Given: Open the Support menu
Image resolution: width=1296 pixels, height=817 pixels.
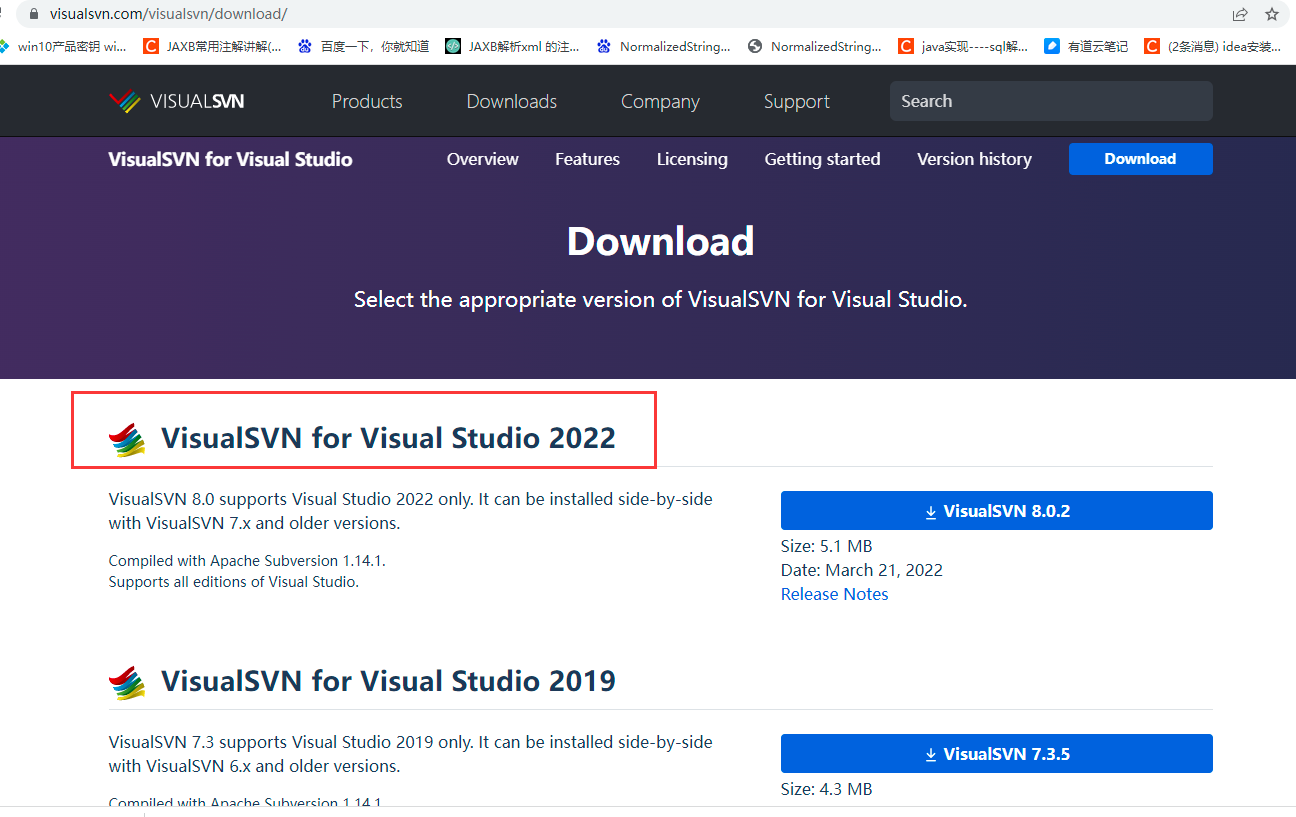Looking at the screenshot, I should pyautogui.click(x=797, y=101).
